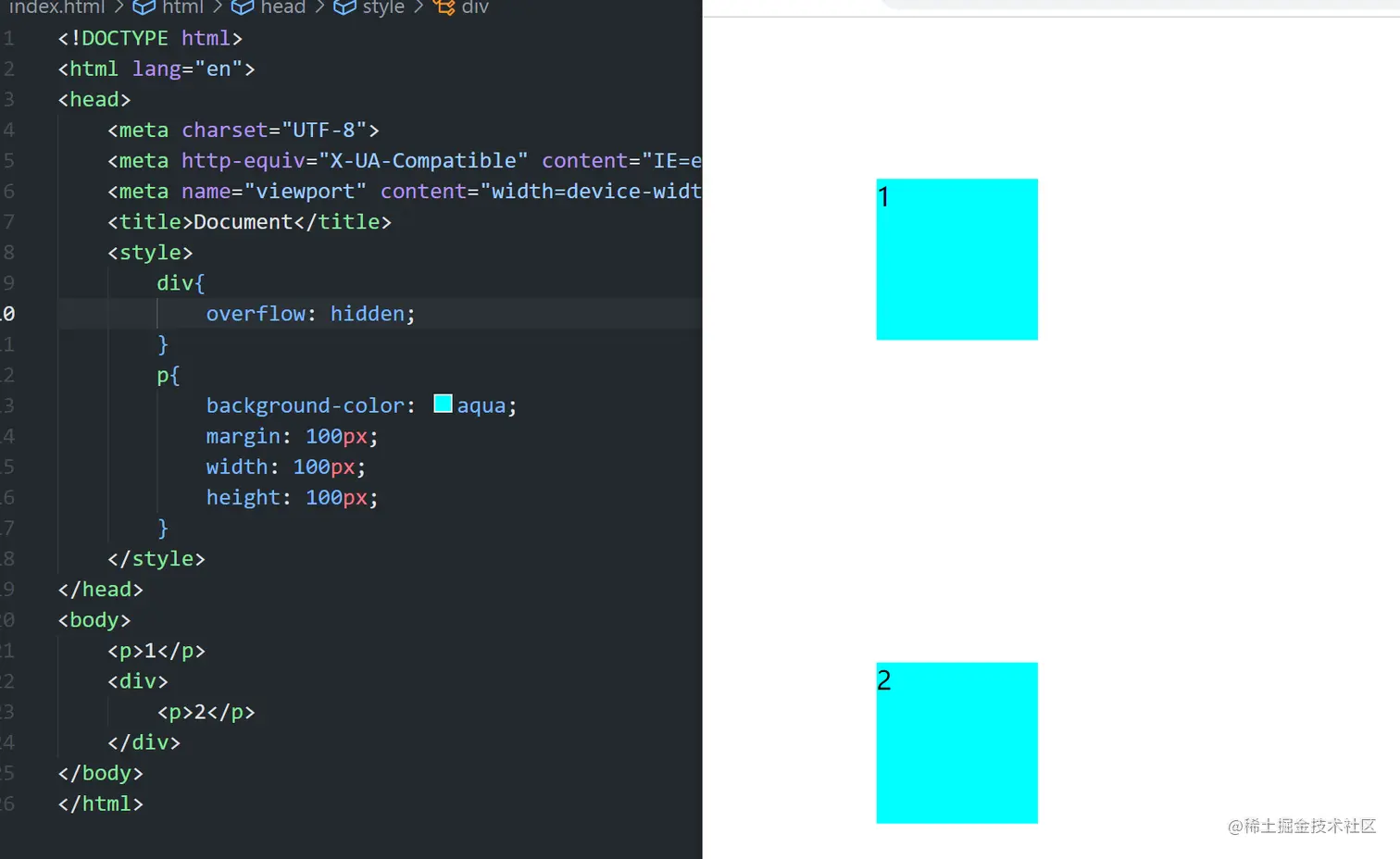1400x859 pixels.
Task: Click the html breadcrumb segment
Action: pyautogui.click(x=182, y=7)
